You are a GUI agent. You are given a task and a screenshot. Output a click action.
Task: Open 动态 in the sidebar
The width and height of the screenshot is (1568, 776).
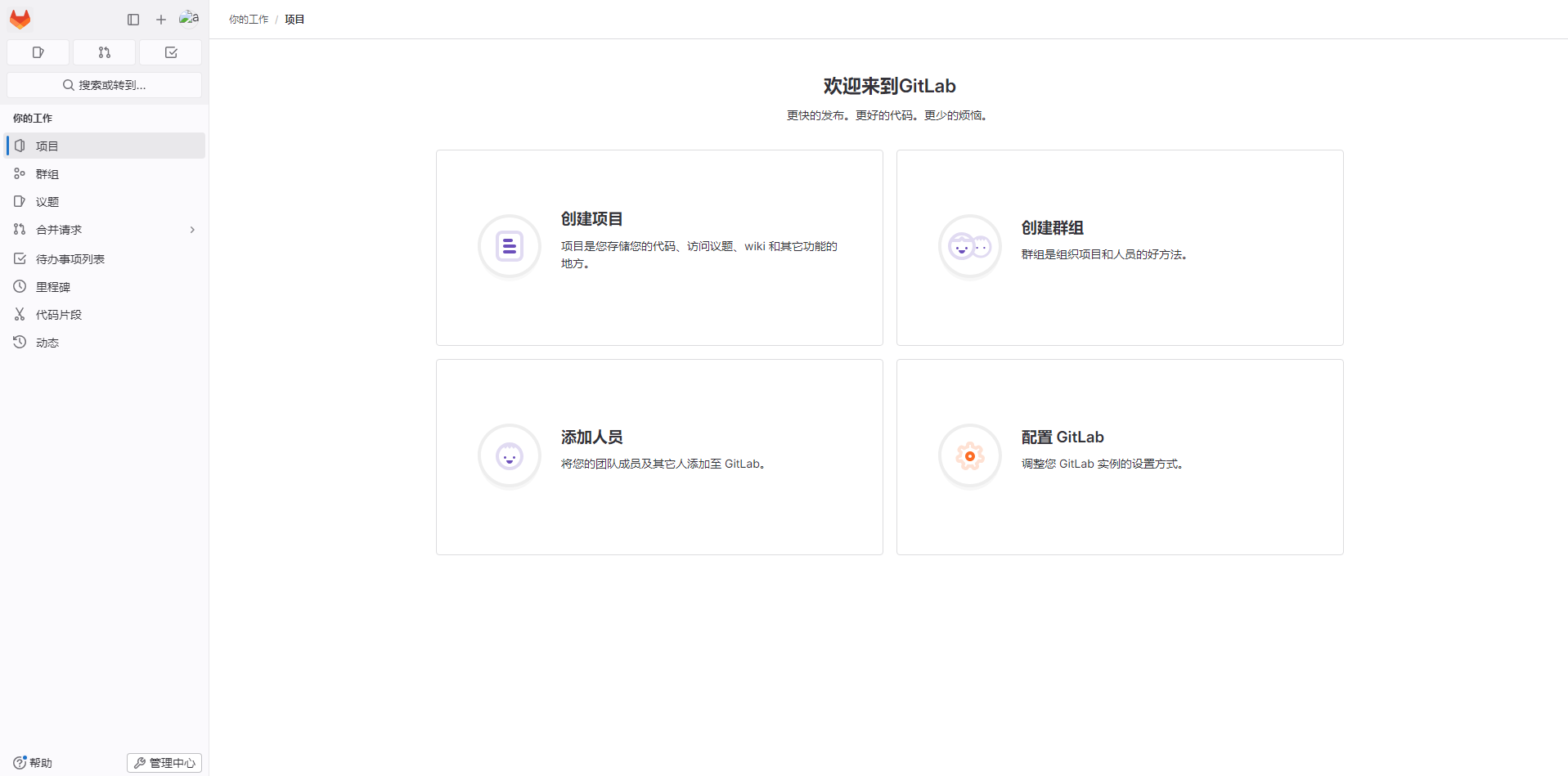coord(105,342)
